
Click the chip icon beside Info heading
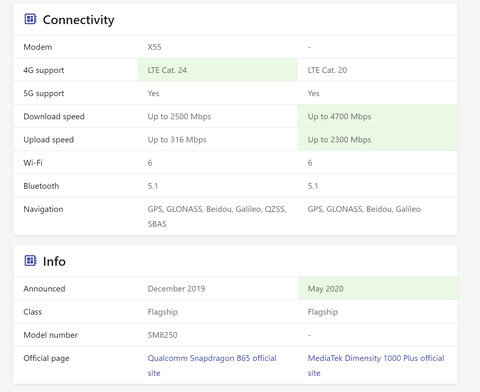[30, 261]
